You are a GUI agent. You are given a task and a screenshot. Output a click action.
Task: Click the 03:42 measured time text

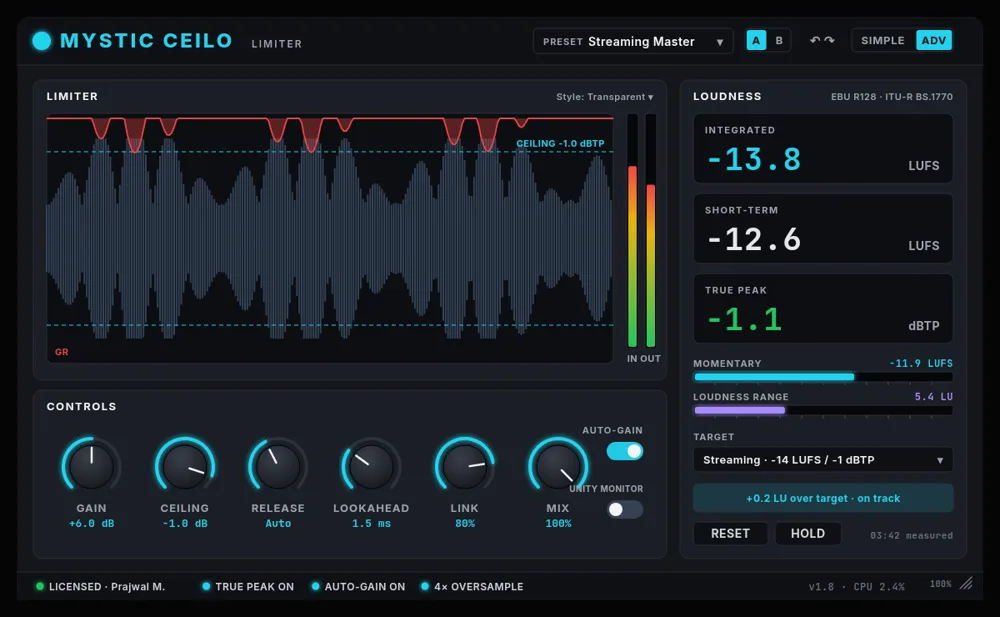[x=911, y=535]
